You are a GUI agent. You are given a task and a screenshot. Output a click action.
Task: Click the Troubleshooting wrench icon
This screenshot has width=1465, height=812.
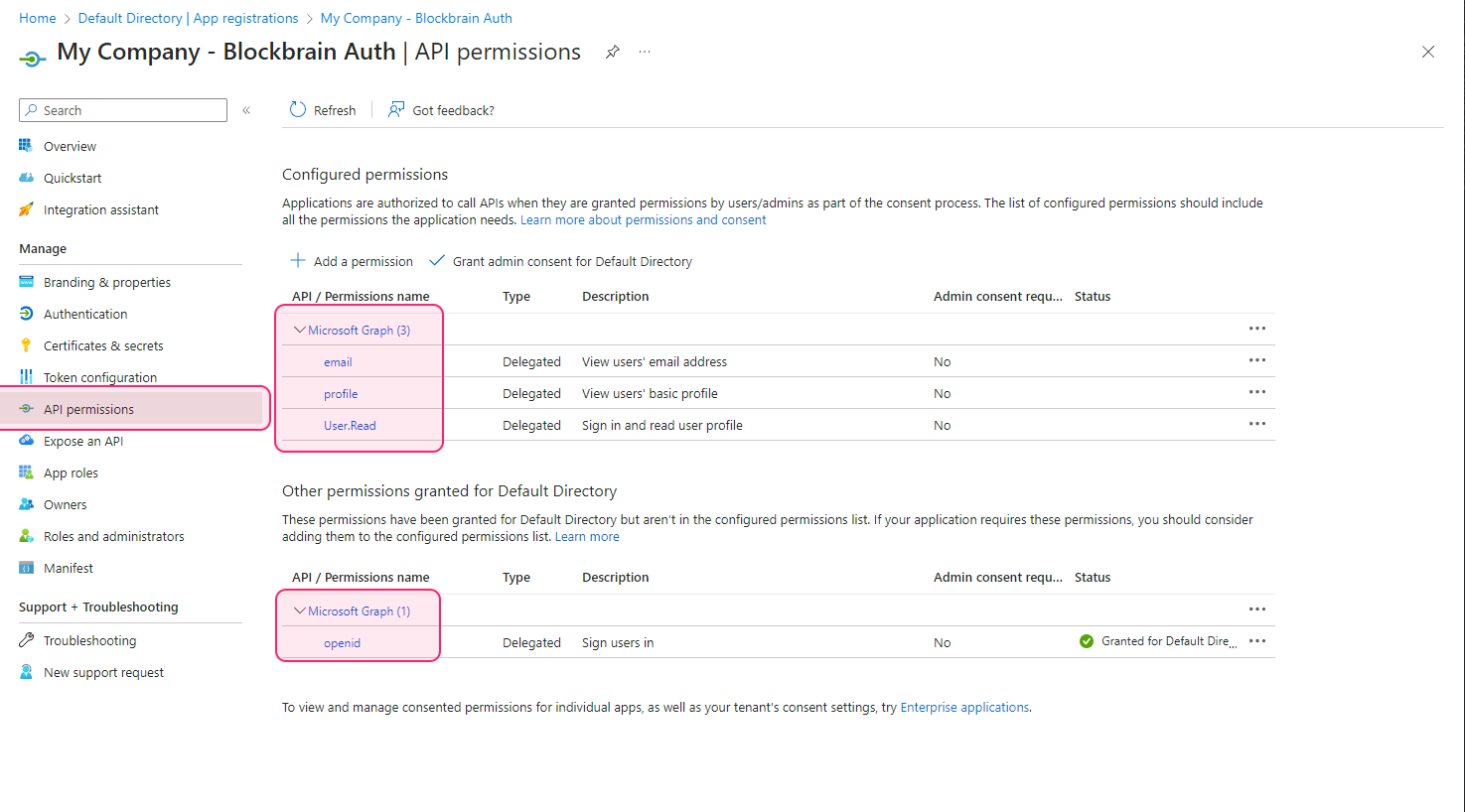(26, 640)
